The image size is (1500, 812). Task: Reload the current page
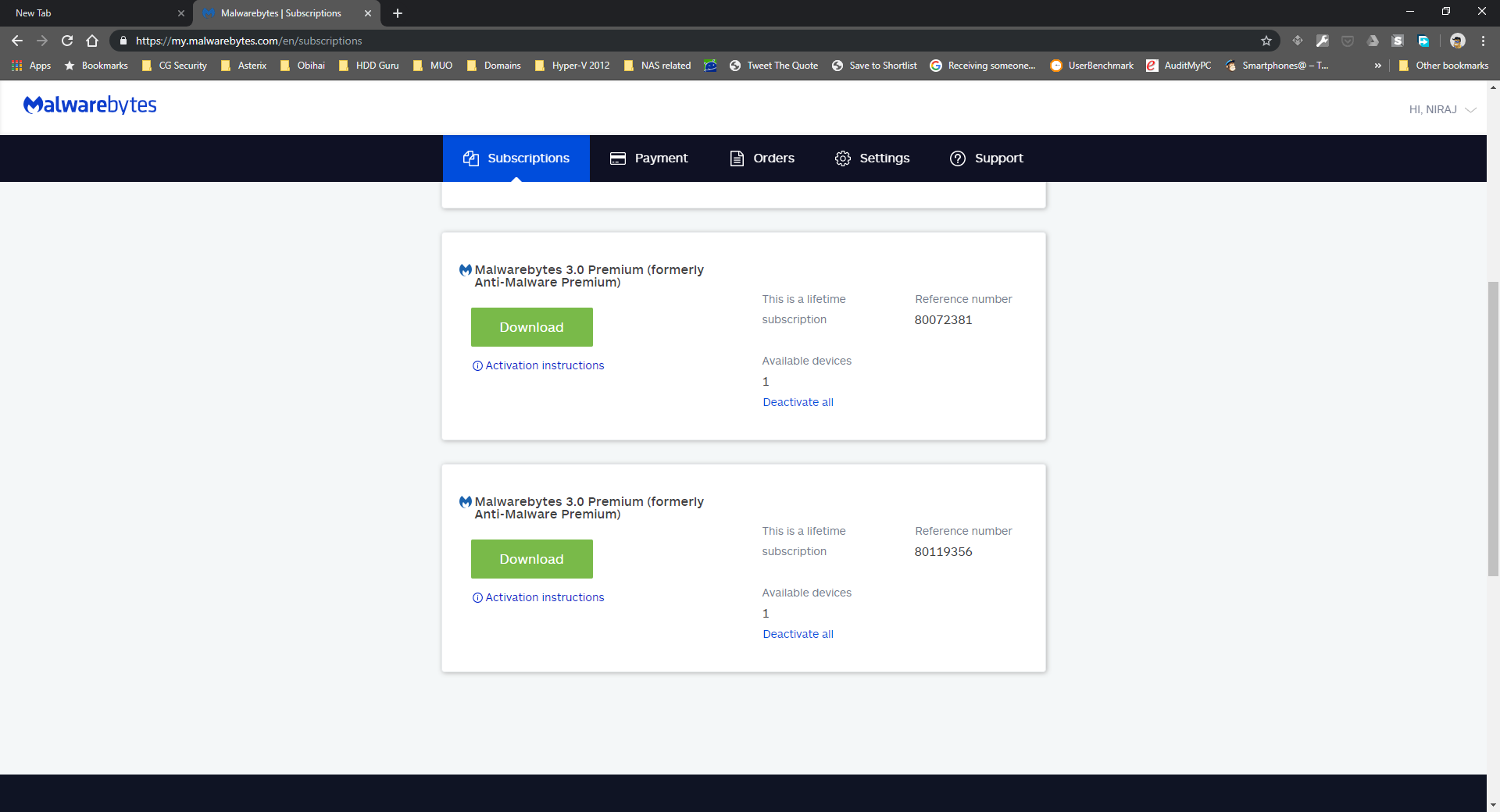67,41
